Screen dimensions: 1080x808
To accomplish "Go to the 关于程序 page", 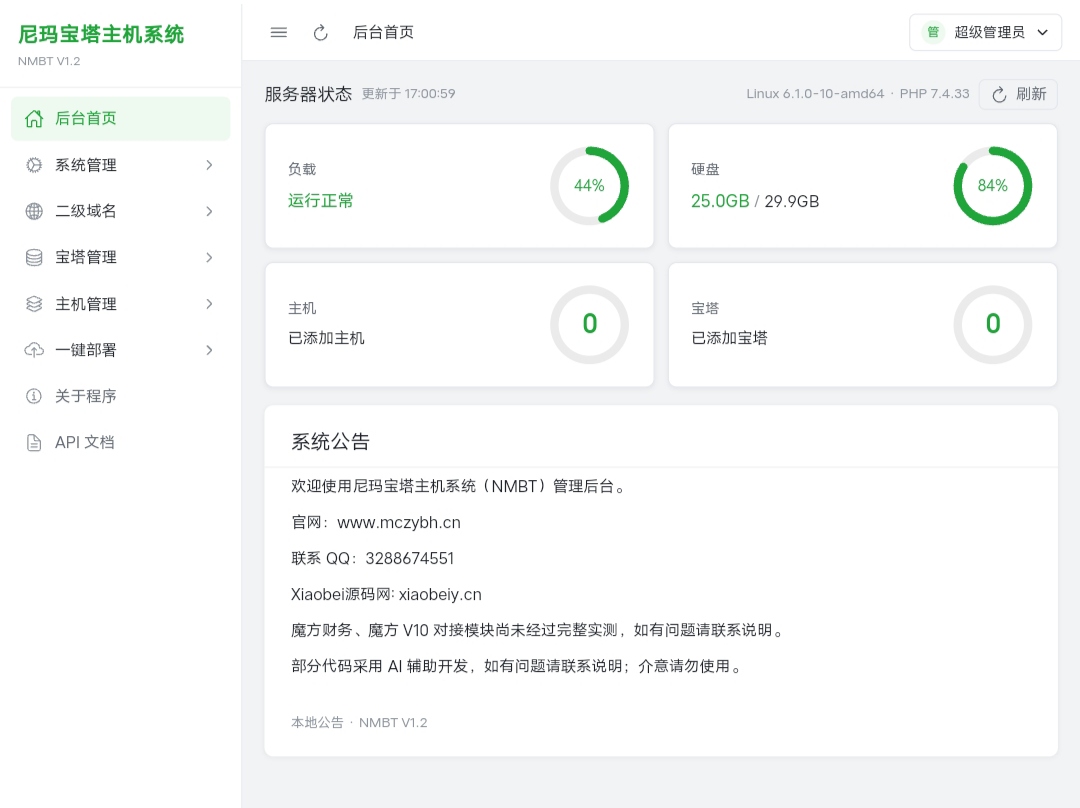I will point(121,396).
